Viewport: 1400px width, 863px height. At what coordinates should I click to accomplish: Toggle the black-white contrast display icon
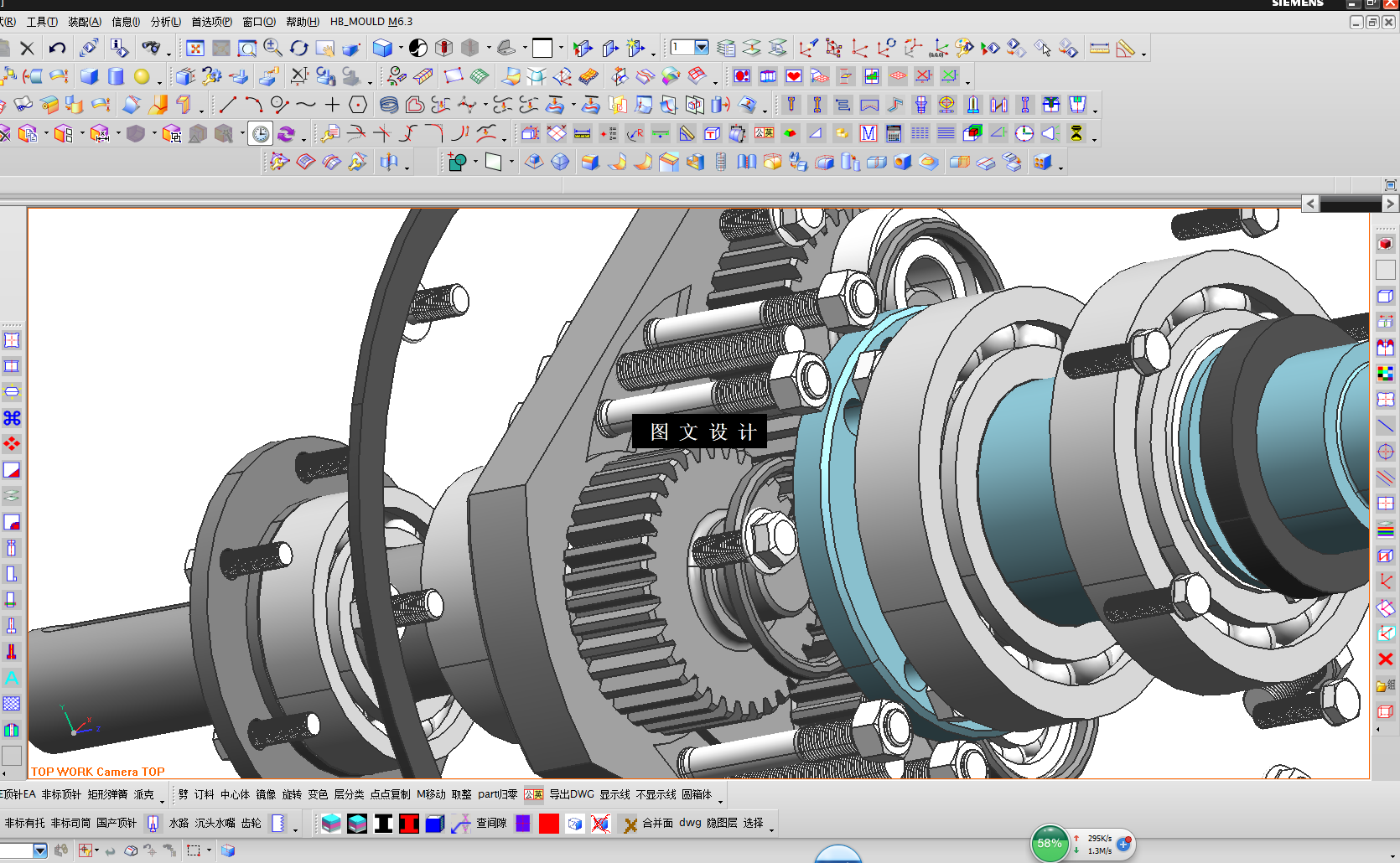point(418,48)
